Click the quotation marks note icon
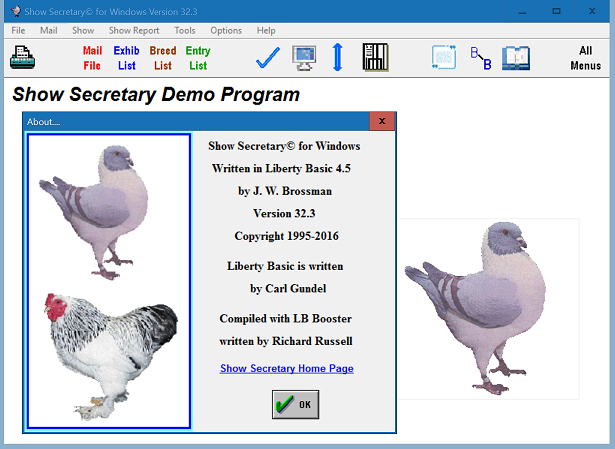615x449 pixels. coord(444,57)
